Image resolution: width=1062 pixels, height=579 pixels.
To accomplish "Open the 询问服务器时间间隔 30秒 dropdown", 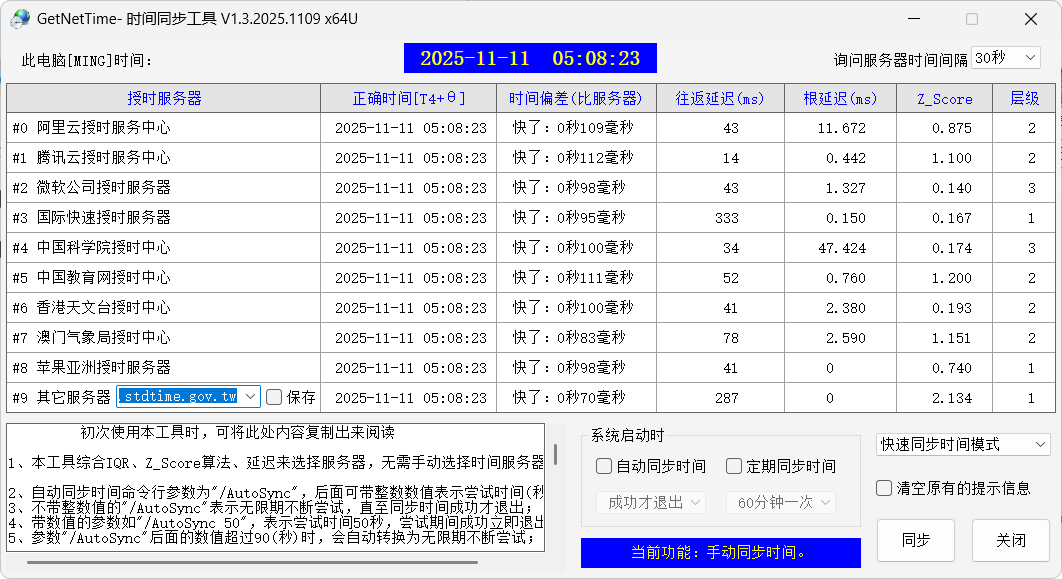I will point(1005,58).
